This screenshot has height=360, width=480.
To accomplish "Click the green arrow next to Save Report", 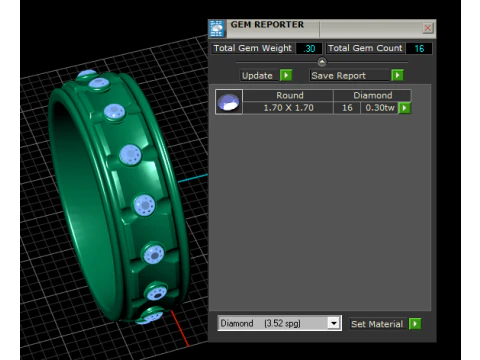I will point(397,75).
